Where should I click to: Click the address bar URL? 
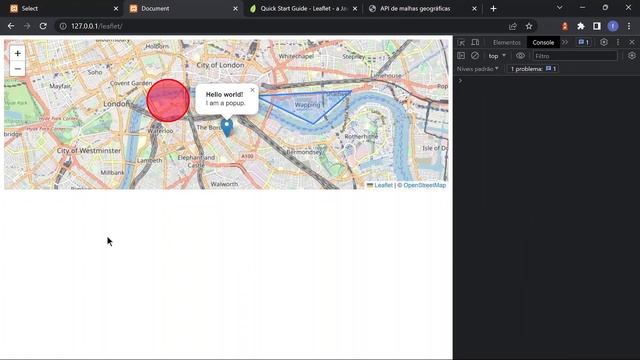point(97,26)
